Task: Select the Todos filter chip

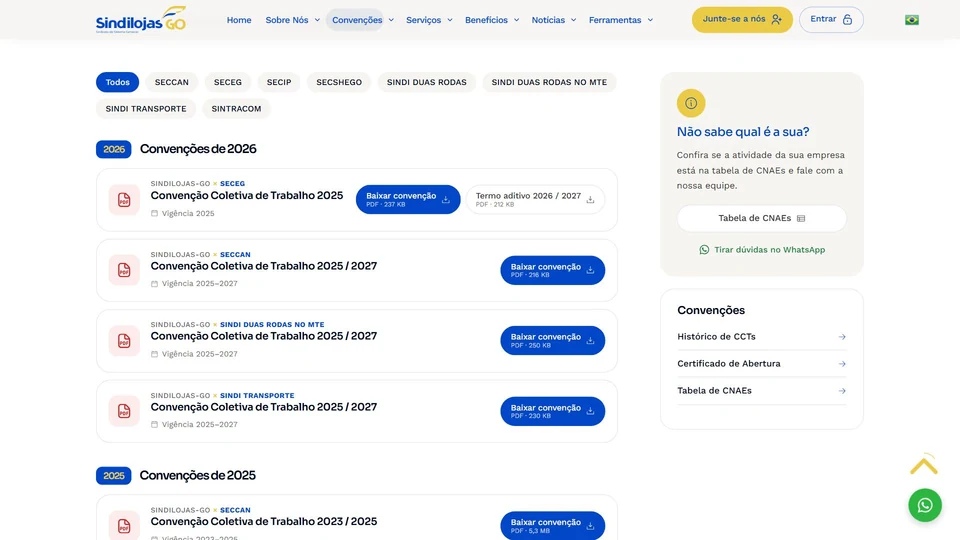Action: [118, 82]
